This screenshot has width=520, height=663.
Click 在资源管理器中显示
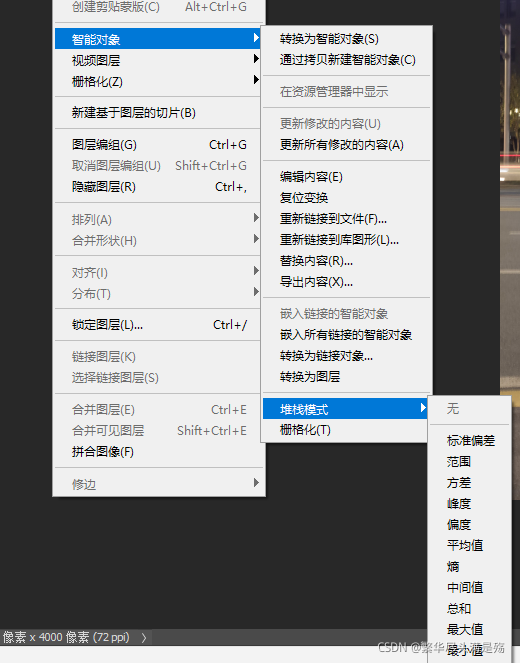click(346, 92)
